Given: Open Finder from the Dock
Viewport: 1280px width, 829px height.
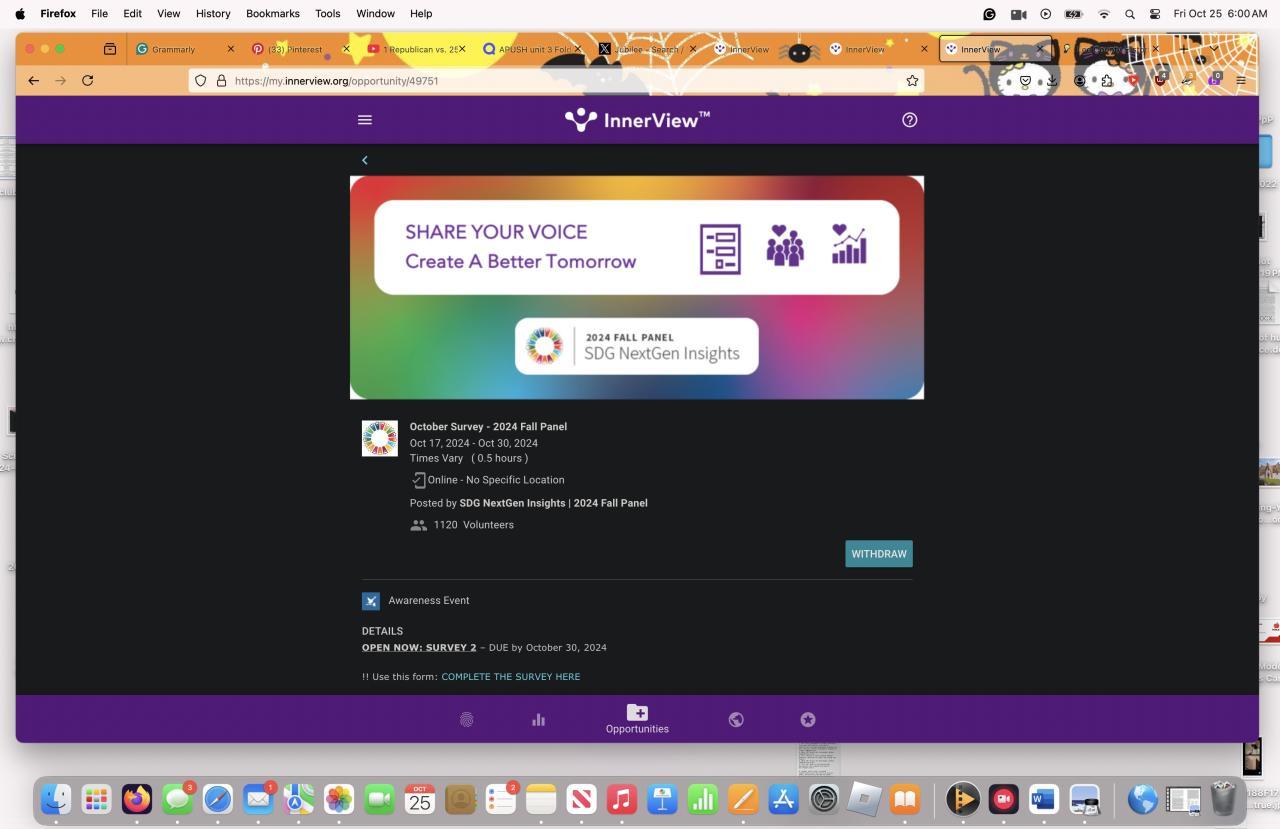Looking at the screenshot, I should (56, 799).
